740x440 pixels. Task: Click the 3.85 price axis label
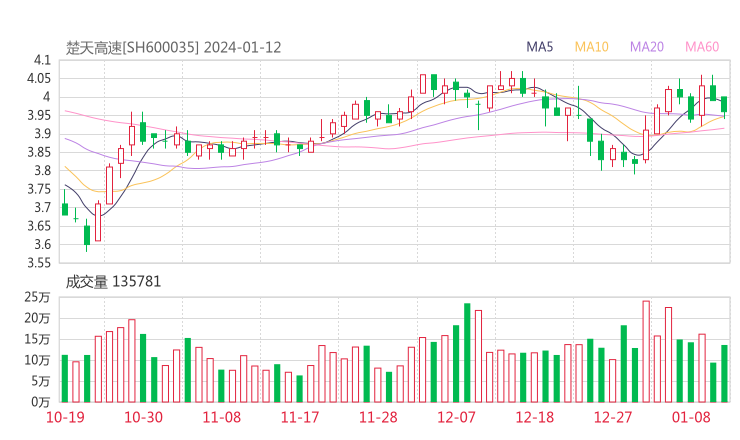[39, 152]
